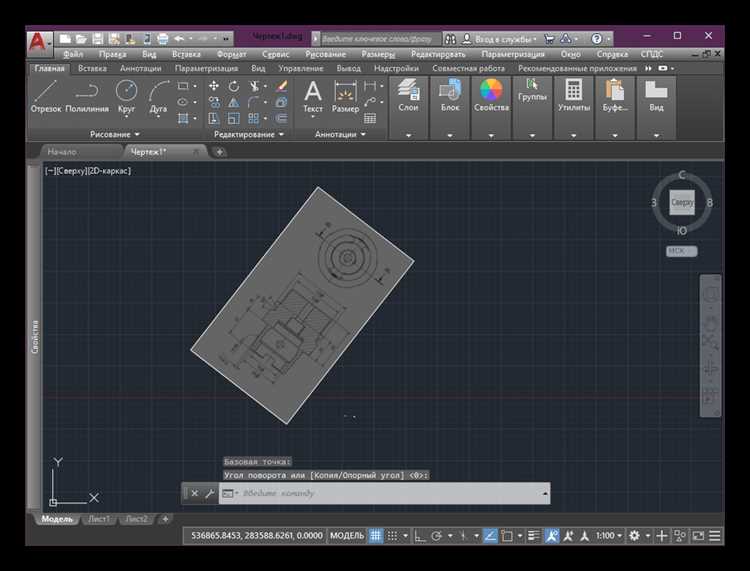
Task: Open file with quick access folder icon
Action: coord(81,38)
